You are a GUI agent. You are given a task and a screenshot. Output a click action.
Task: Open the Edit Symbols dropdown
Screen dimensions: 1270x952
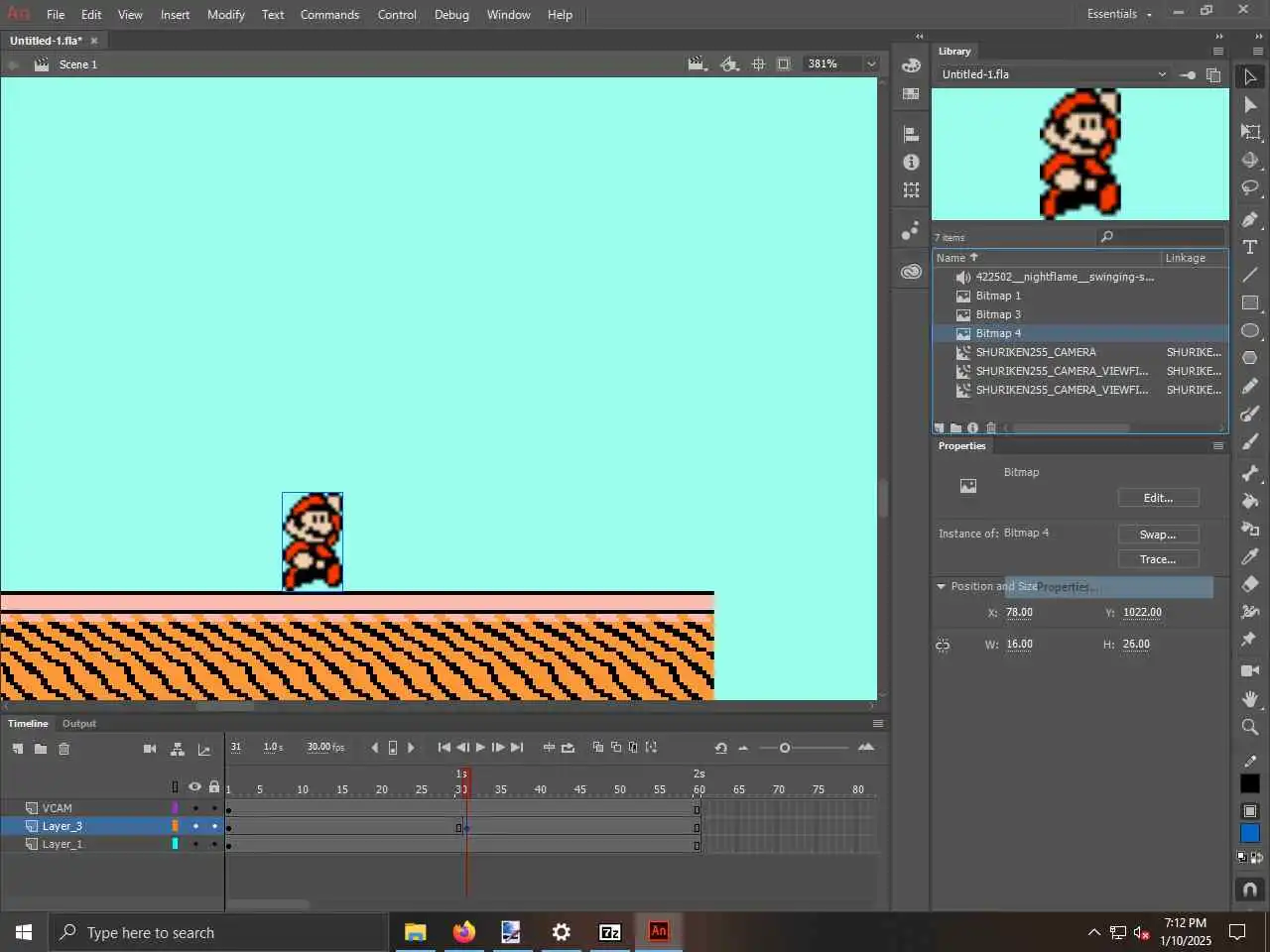(729, 64)
